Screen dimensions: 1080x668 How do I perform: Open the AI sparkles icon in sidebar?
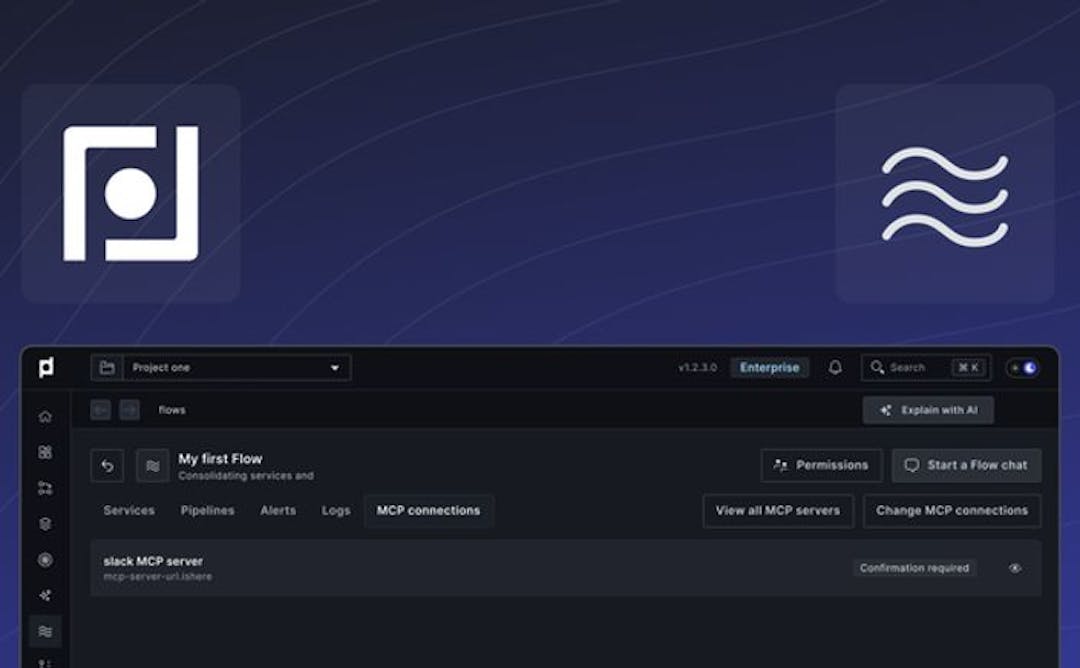point(45,596)
